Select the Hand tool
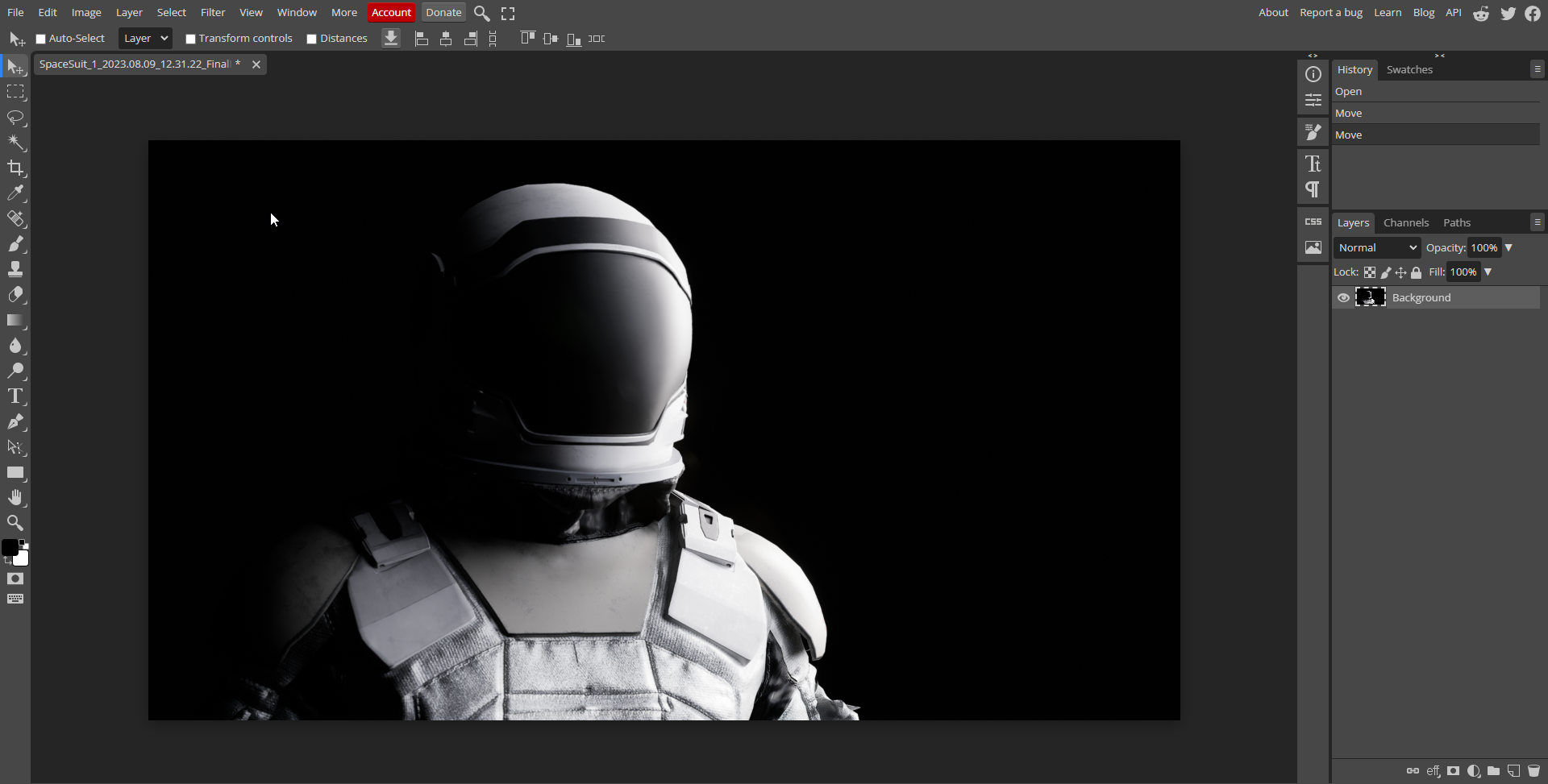 15,497
